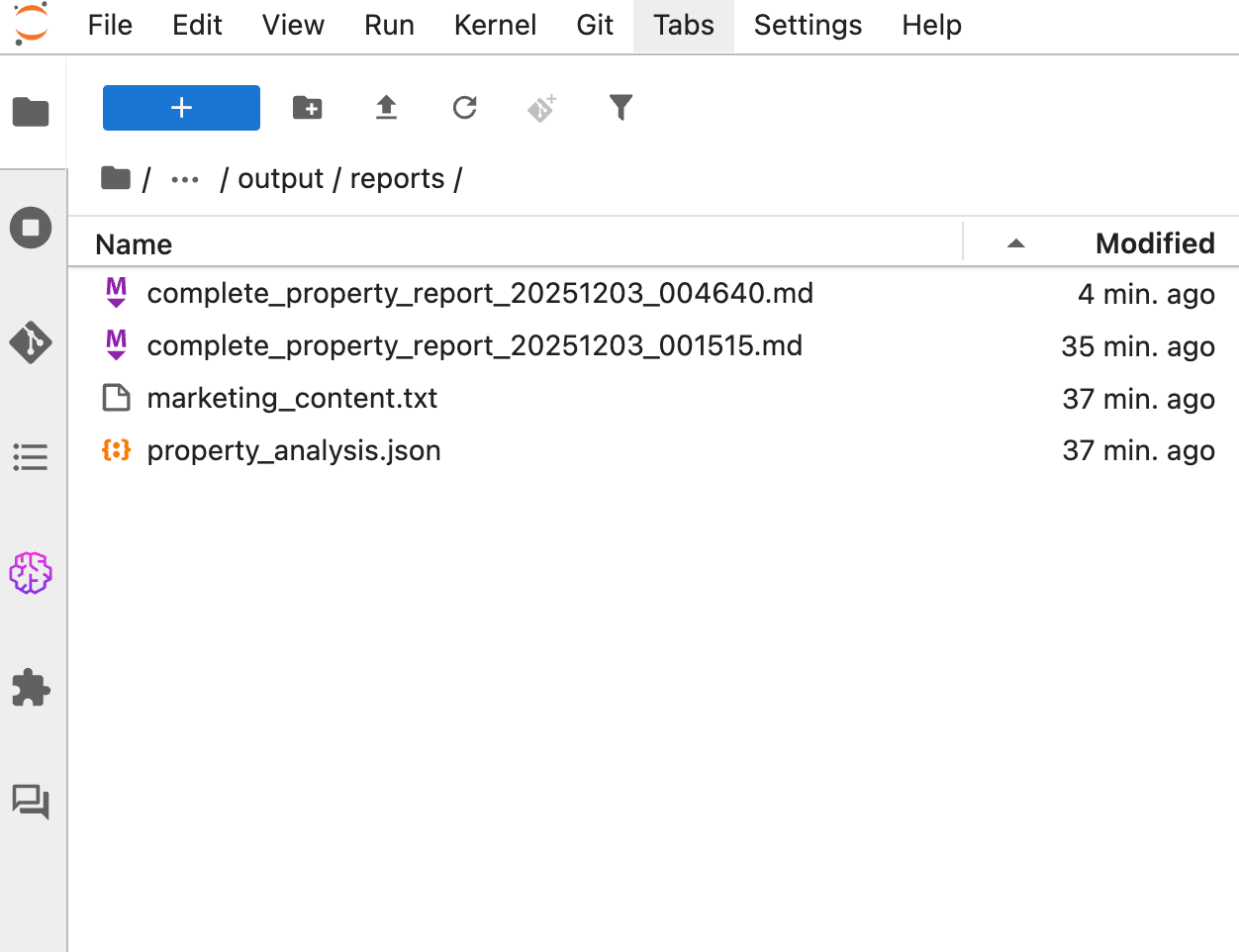Click the '35 min. ago' modified time
1239x952 pixels.
pos(1138,346)
